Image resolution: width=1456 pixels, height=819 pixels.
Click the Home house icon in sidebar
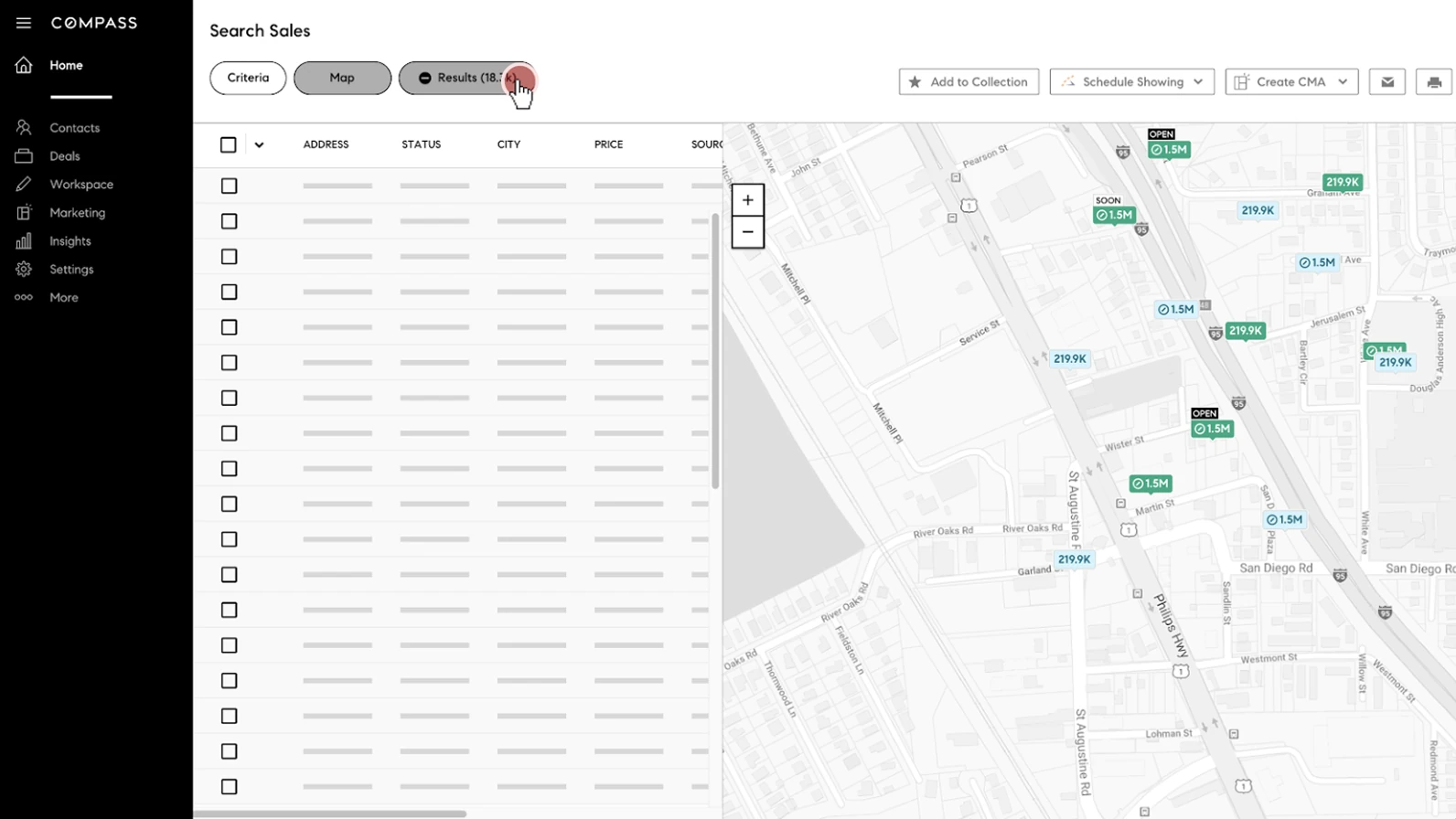point(24,65)
